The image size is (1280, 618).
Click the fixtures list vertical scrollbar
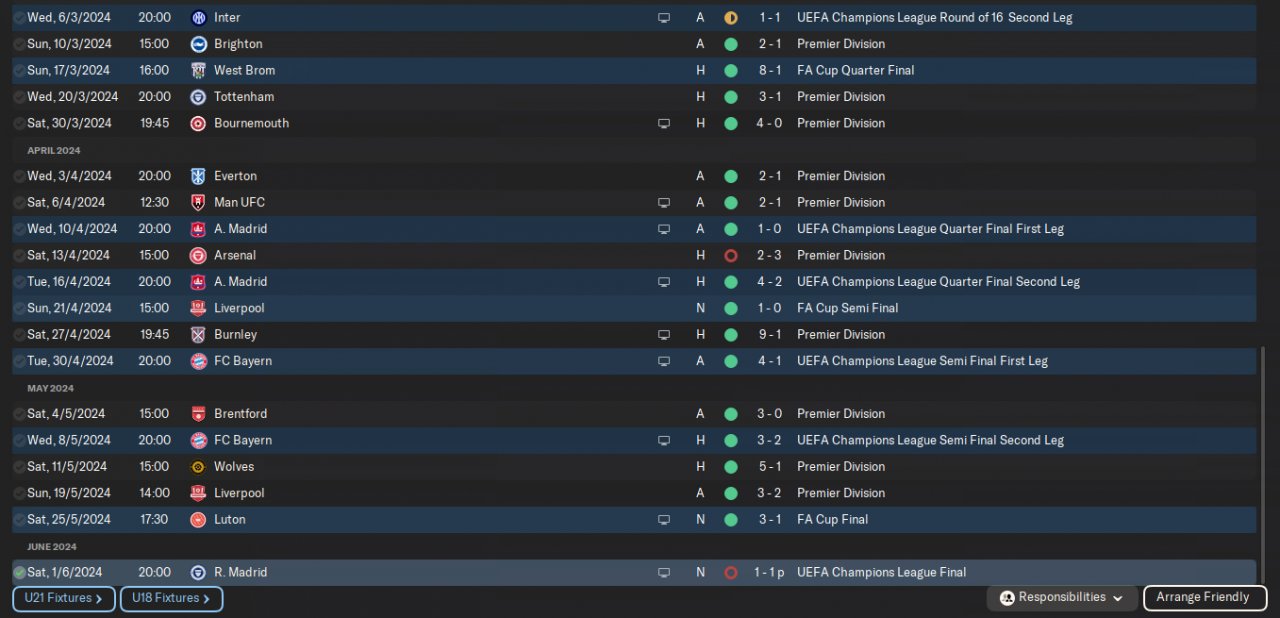pos(1263,466)
